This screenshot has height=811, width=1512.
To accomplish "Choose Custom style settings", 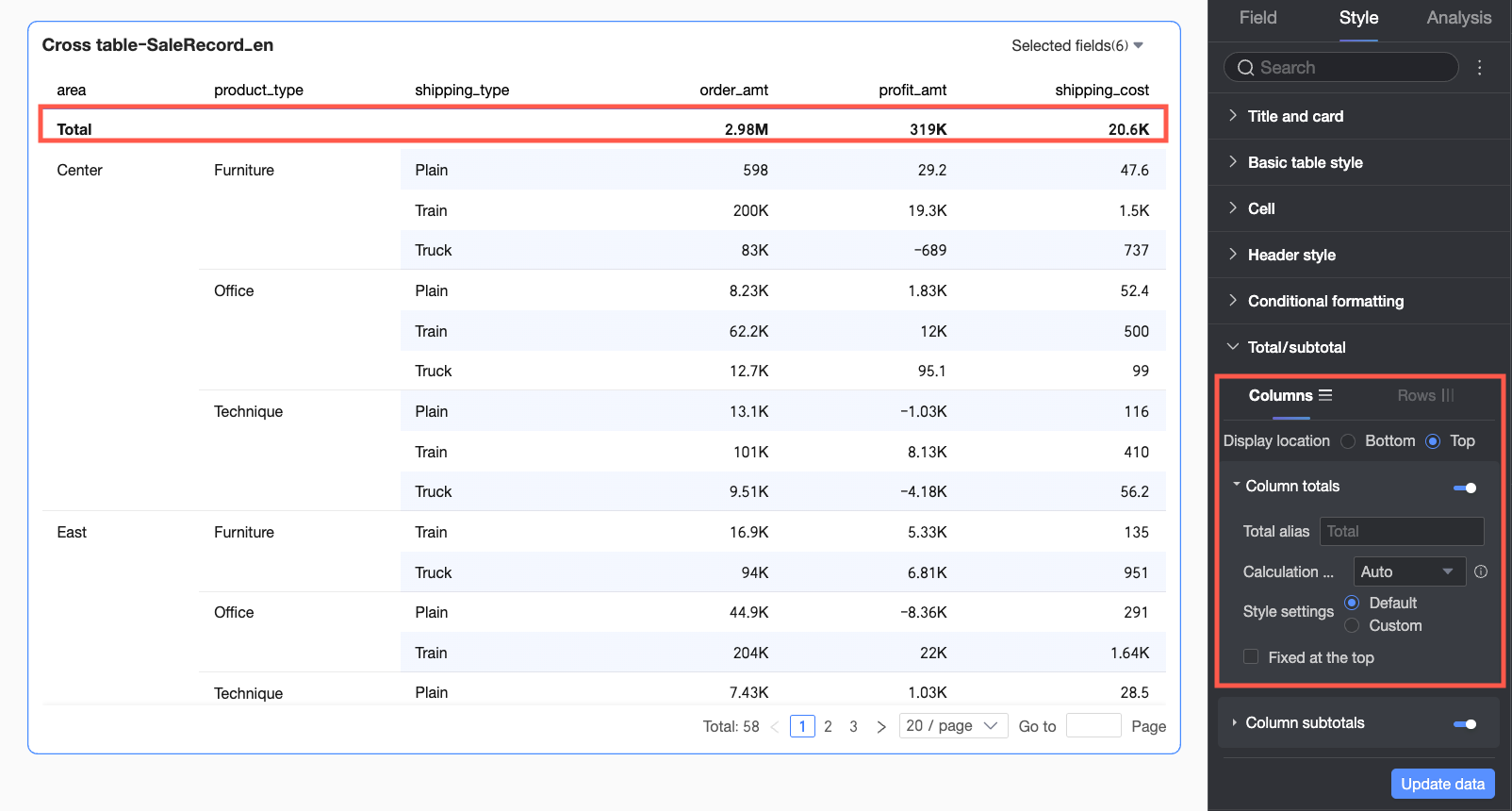I will [x=1352, y=626].
